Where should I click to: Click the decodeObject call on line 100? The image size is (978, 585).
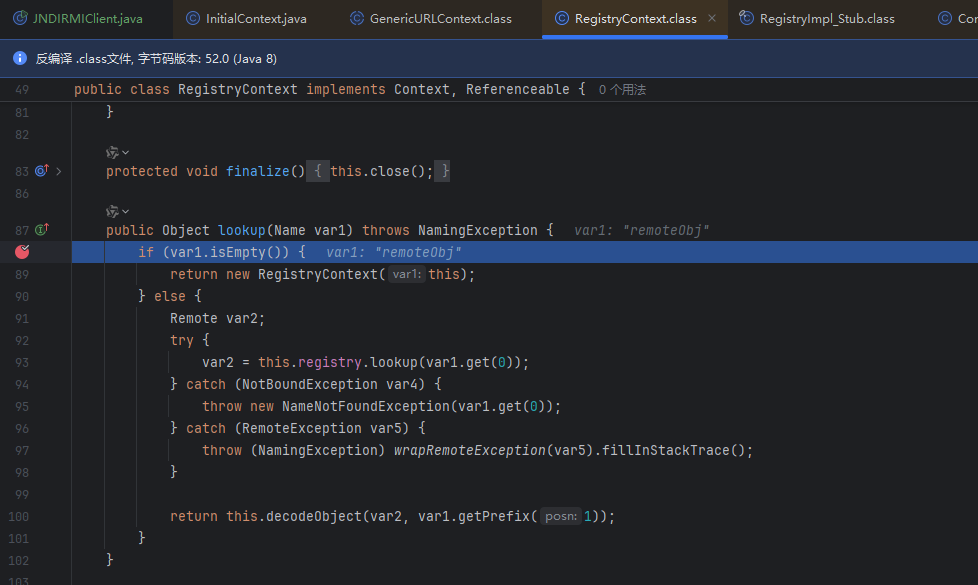[x=314, y=516]
